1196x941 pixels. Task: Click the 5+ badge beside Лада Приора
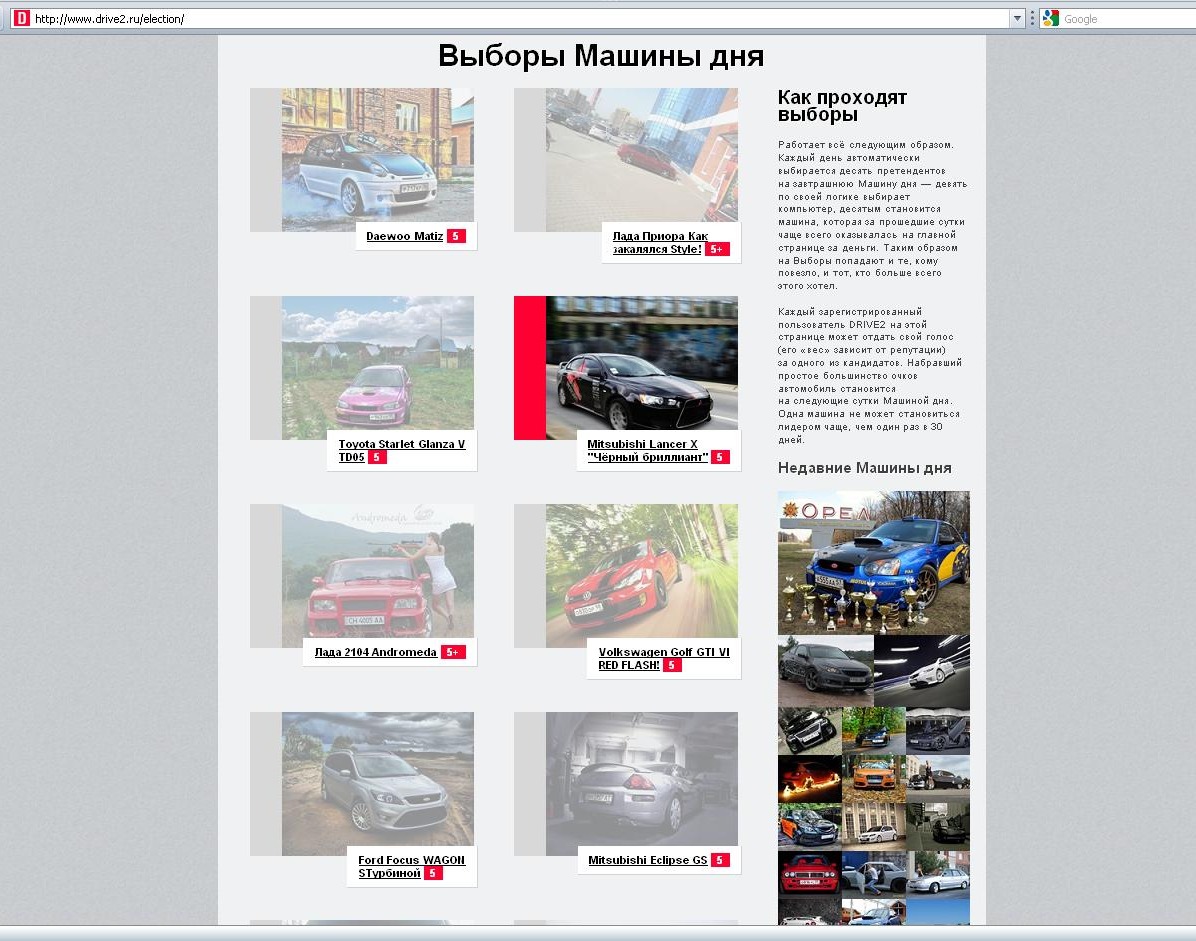click(717, 249)
